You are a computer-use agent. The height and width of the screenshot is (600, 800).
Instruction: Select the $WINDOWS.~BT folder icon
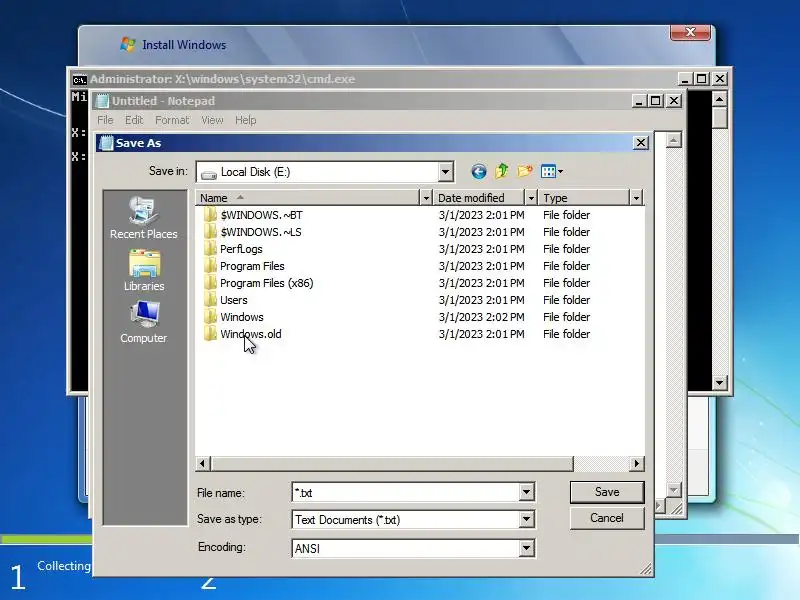(210, 215)
